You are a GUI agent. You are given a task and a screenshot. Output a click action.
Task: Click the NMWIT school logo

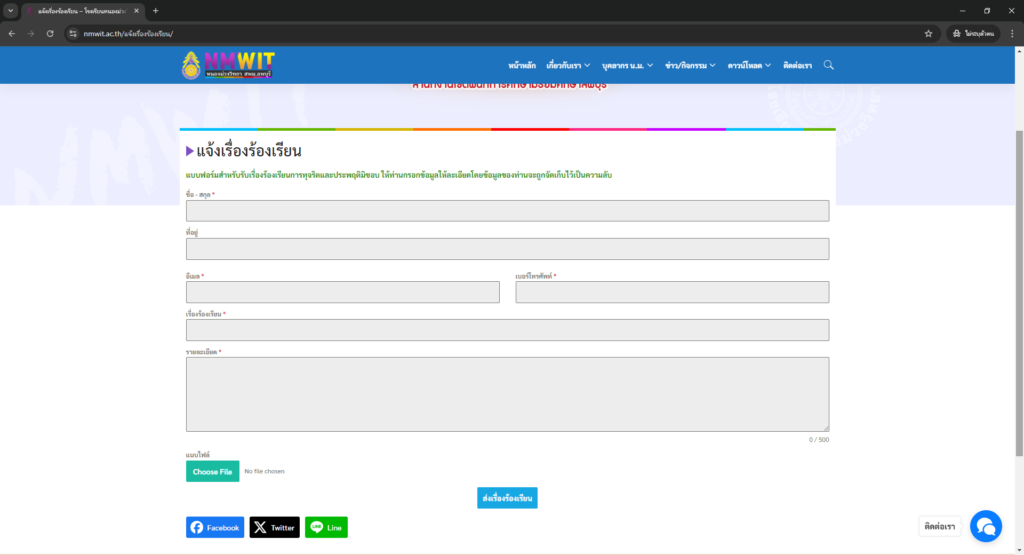(228, 65)
